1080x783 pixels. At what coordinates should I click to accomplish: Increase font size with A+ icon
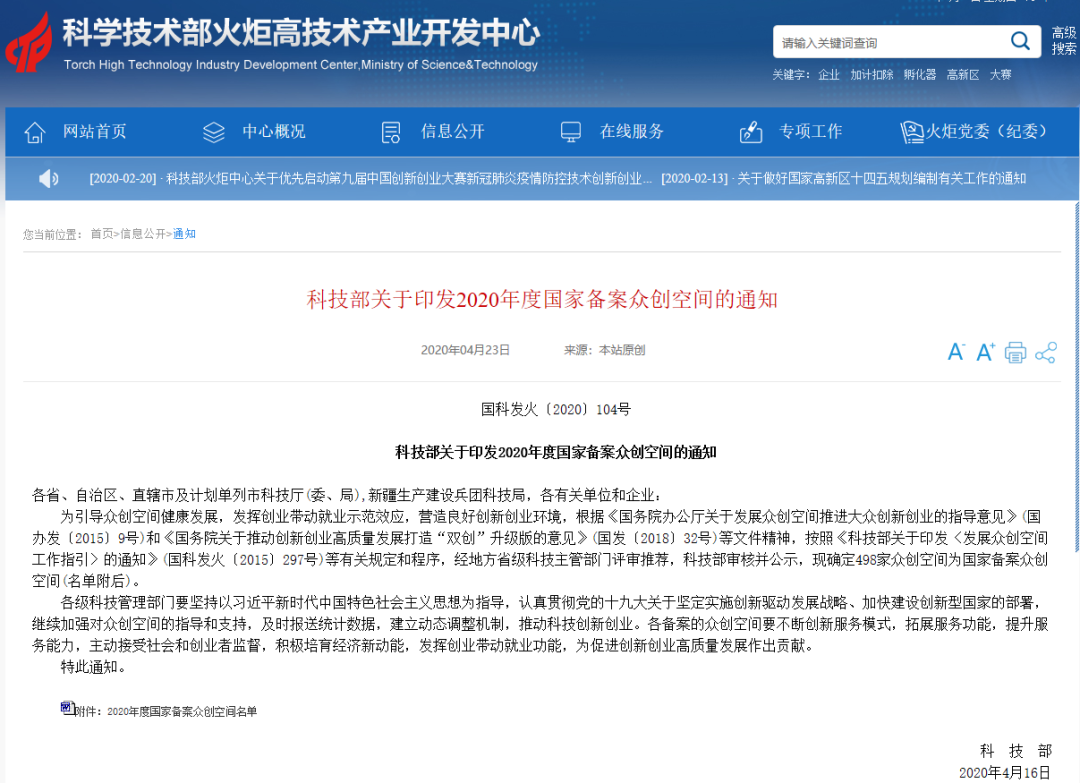pyautogui.click(x=986, y=352)
